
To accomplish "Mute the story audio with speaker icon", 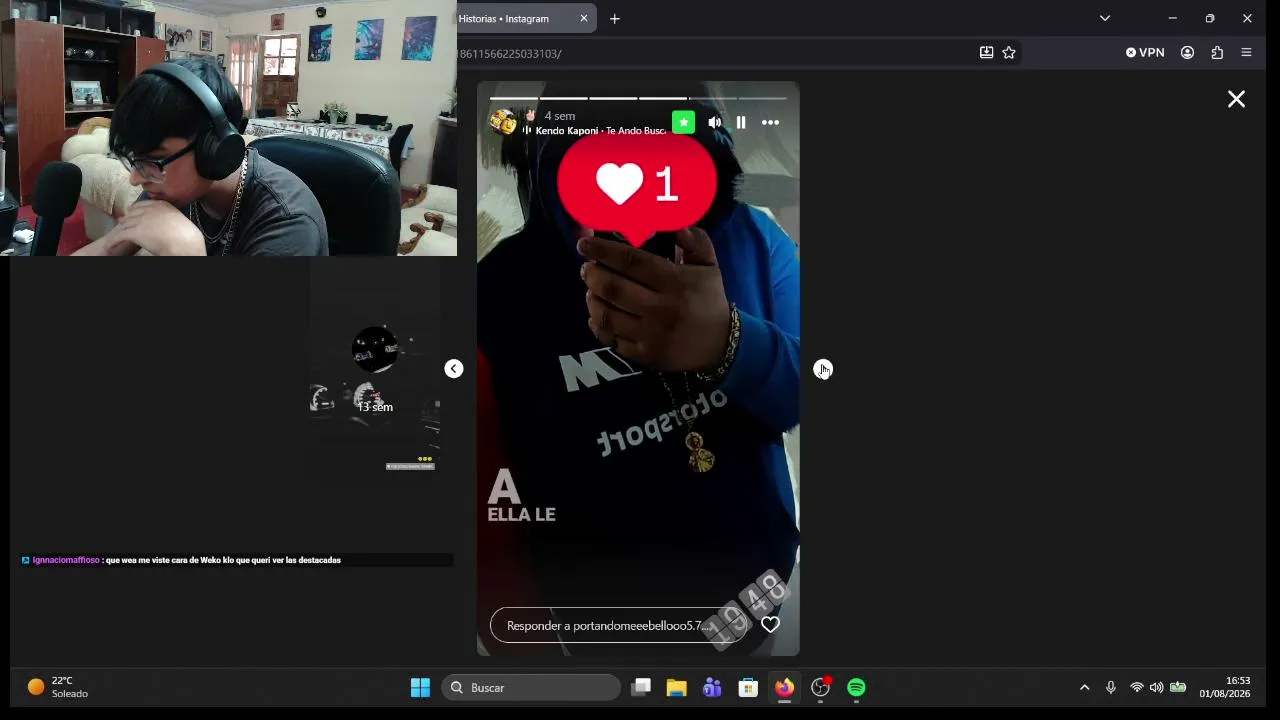I will pos(714,123).
